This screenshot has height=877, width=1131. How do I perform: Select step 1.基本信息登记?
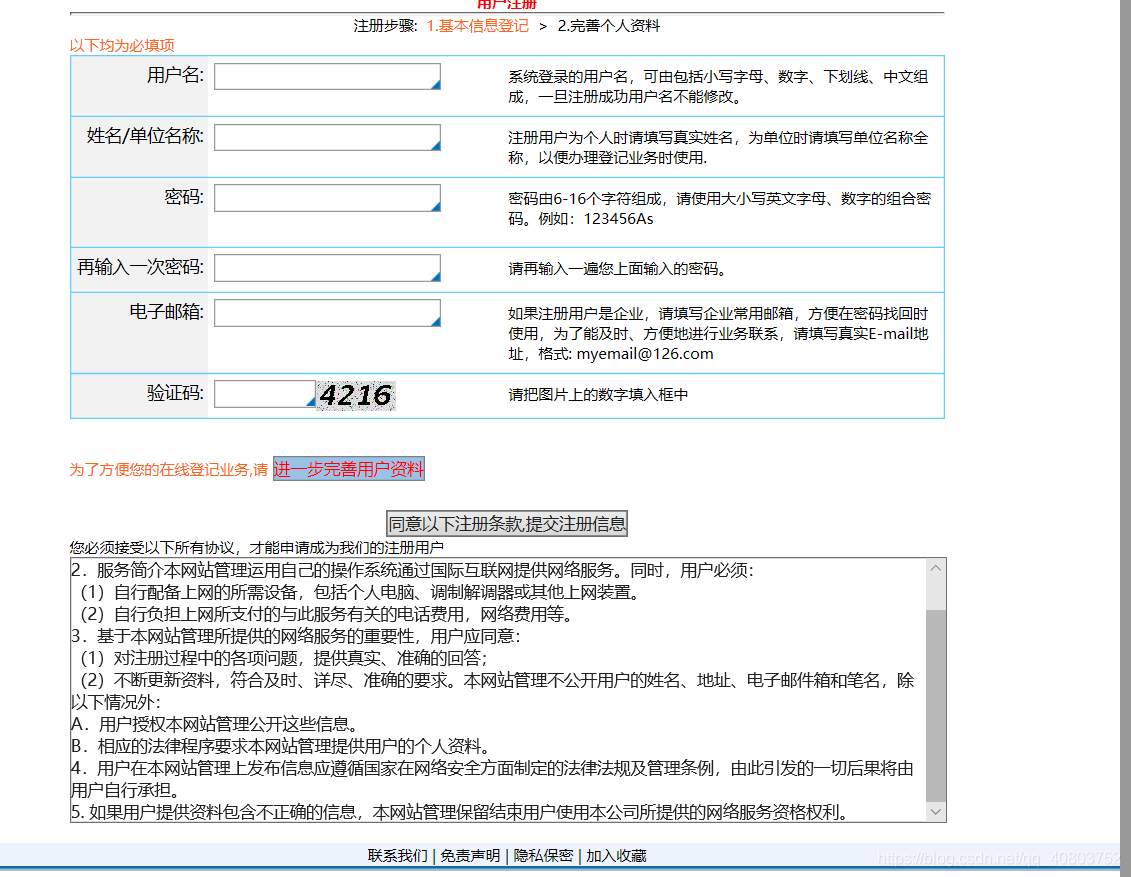click(478, 26)
